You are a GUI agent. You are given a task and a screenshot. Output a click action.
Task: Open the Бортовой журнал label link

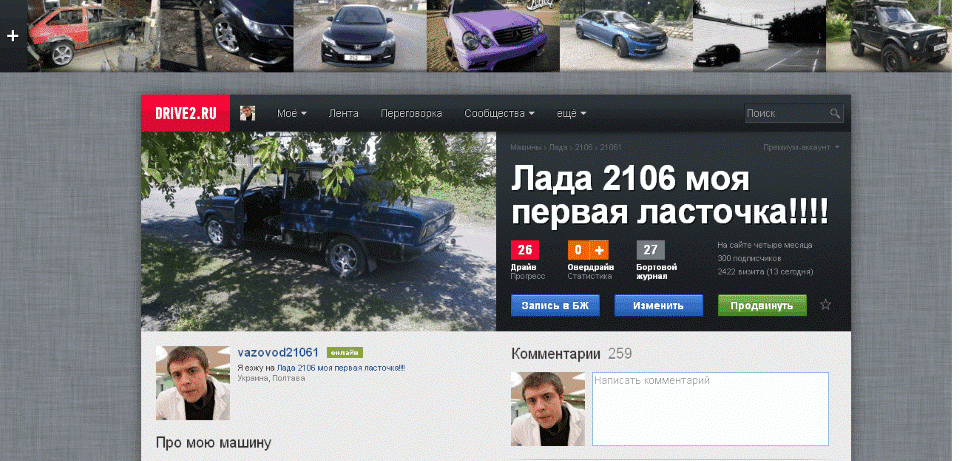click(656, 272)
